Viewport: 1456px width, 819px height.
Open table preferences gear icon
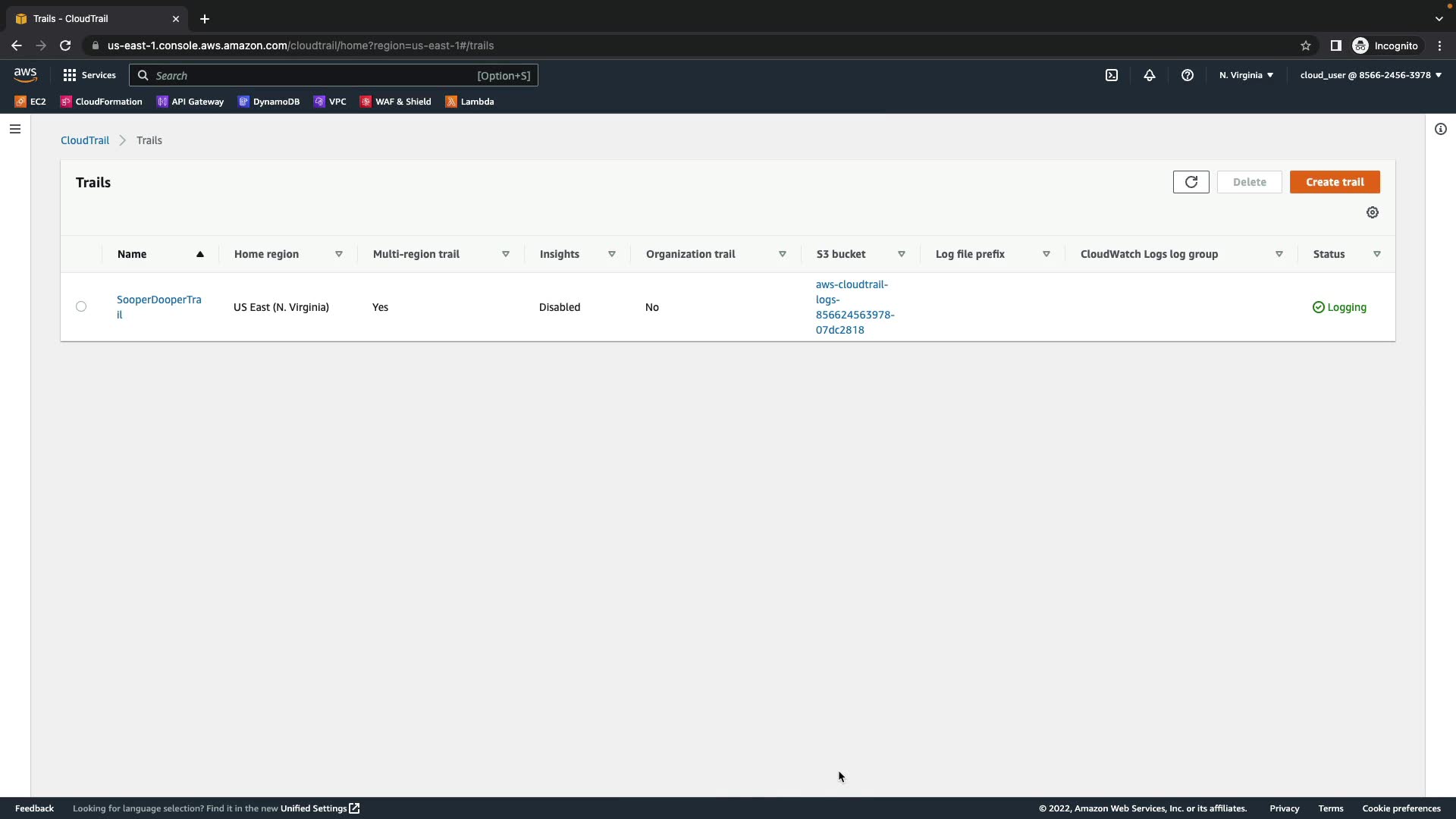(1373, 212)
